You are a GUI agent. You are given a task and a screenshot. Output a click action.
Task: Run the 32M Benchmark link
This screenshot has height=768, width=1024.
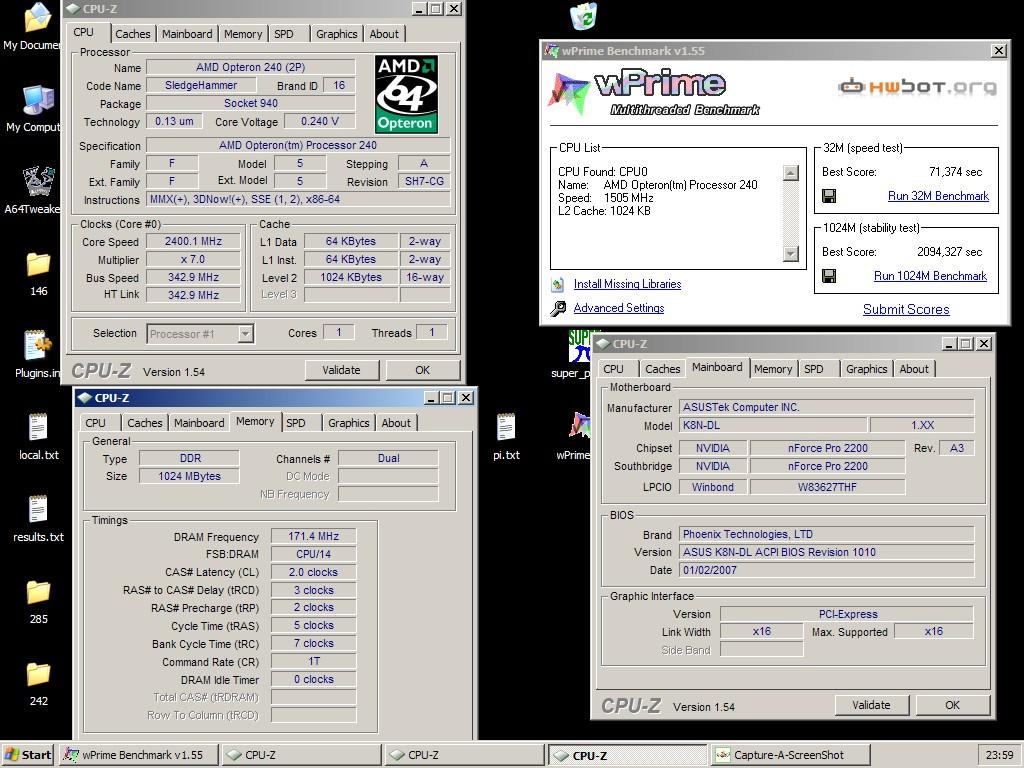click(938, 196)
